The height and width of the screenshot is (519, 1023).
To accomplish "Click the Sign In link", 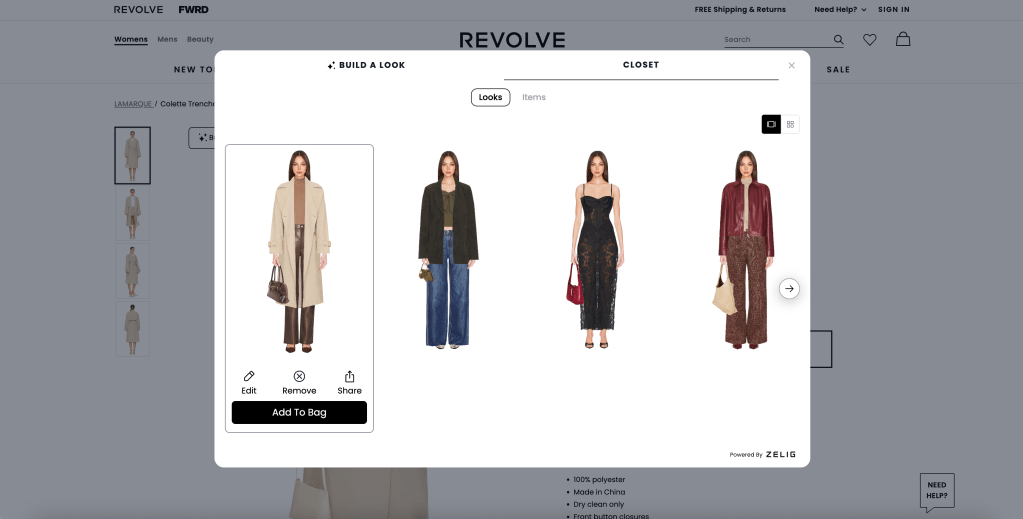I will point(894,10).
